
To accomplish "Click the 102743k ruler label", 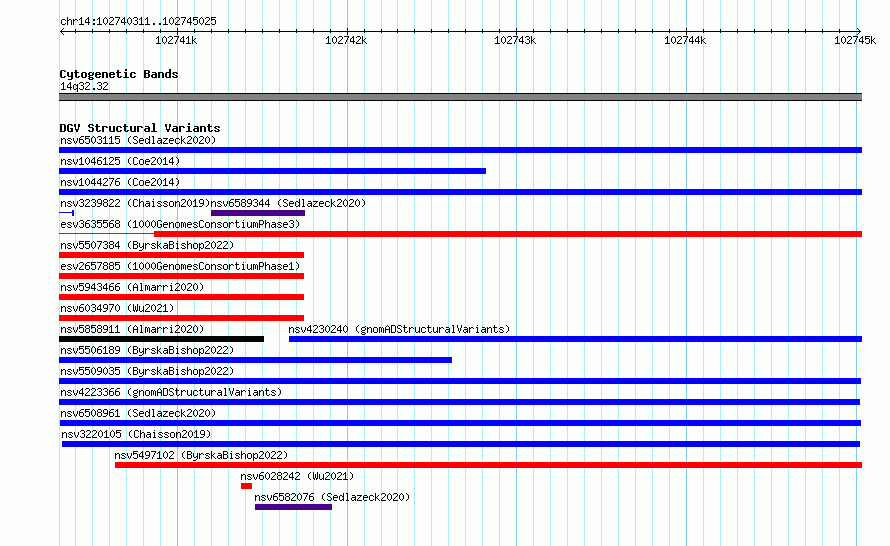I will tap(515, 40).
